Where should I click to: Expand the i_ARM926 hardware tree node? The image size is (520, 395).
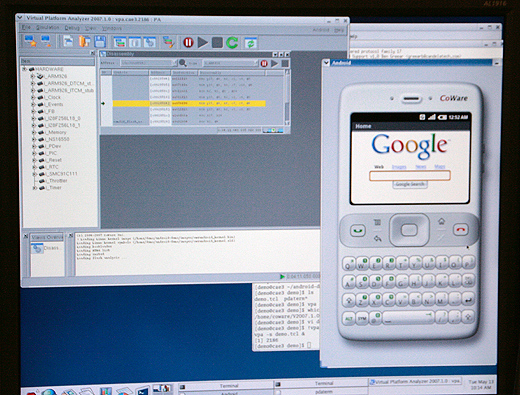tap(33, 76)
